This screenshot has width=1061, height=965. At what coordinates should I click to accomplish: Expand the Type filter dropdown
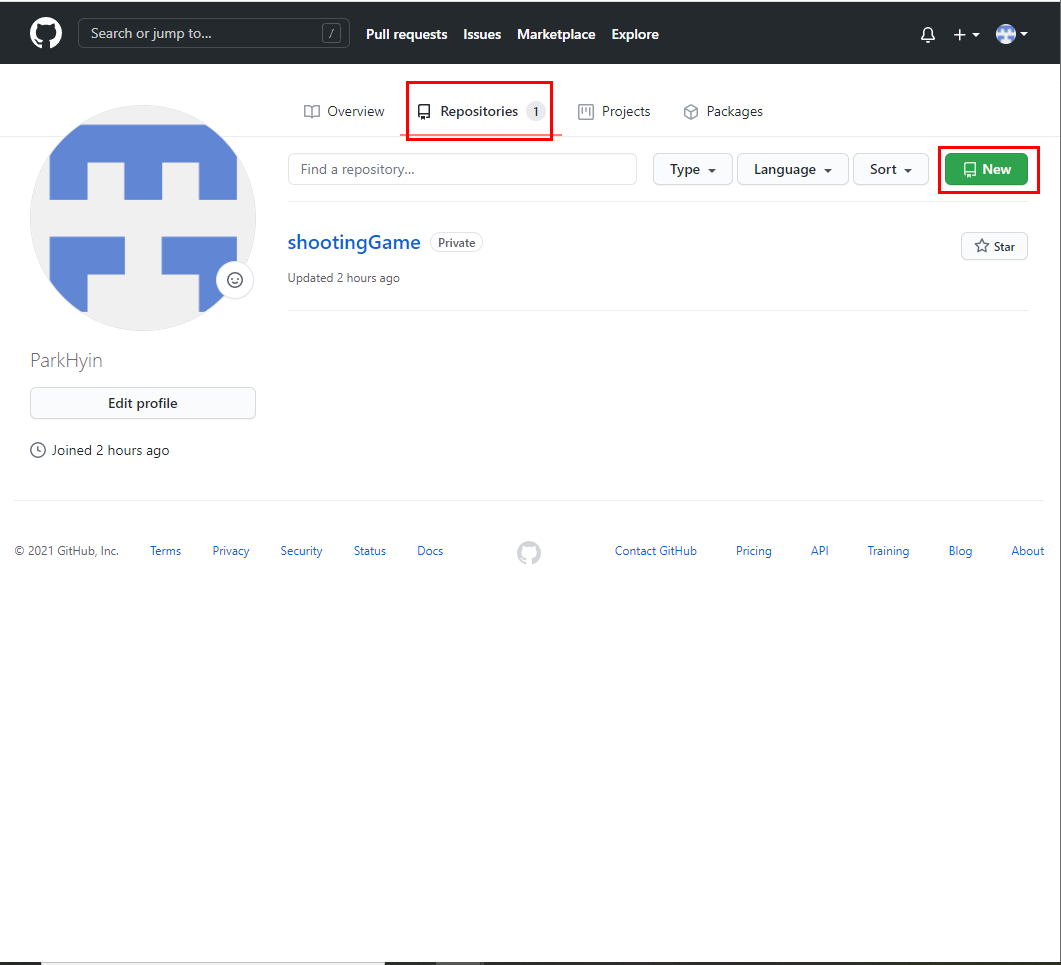point(692,169)
